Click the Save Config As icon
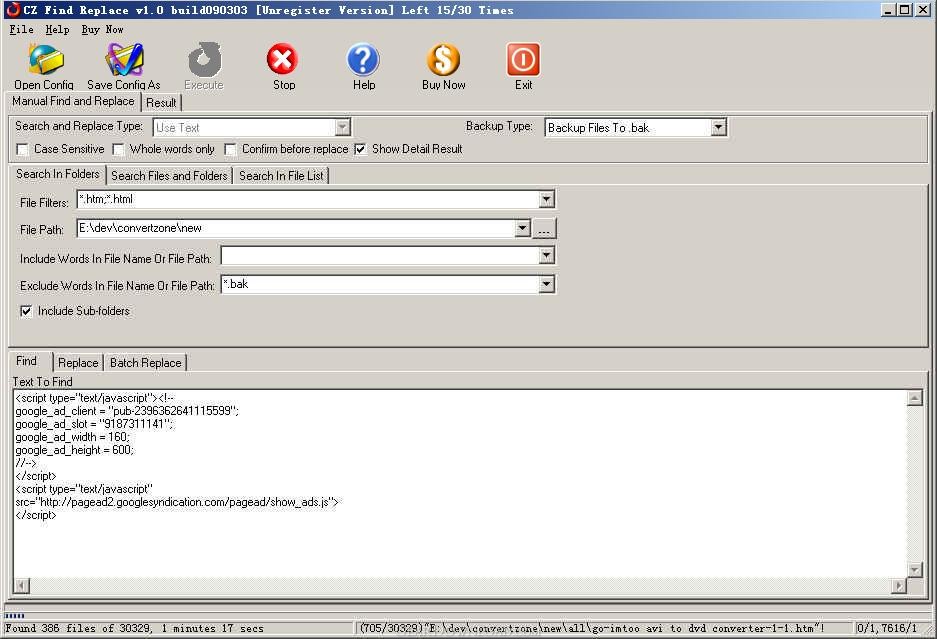 124,60
